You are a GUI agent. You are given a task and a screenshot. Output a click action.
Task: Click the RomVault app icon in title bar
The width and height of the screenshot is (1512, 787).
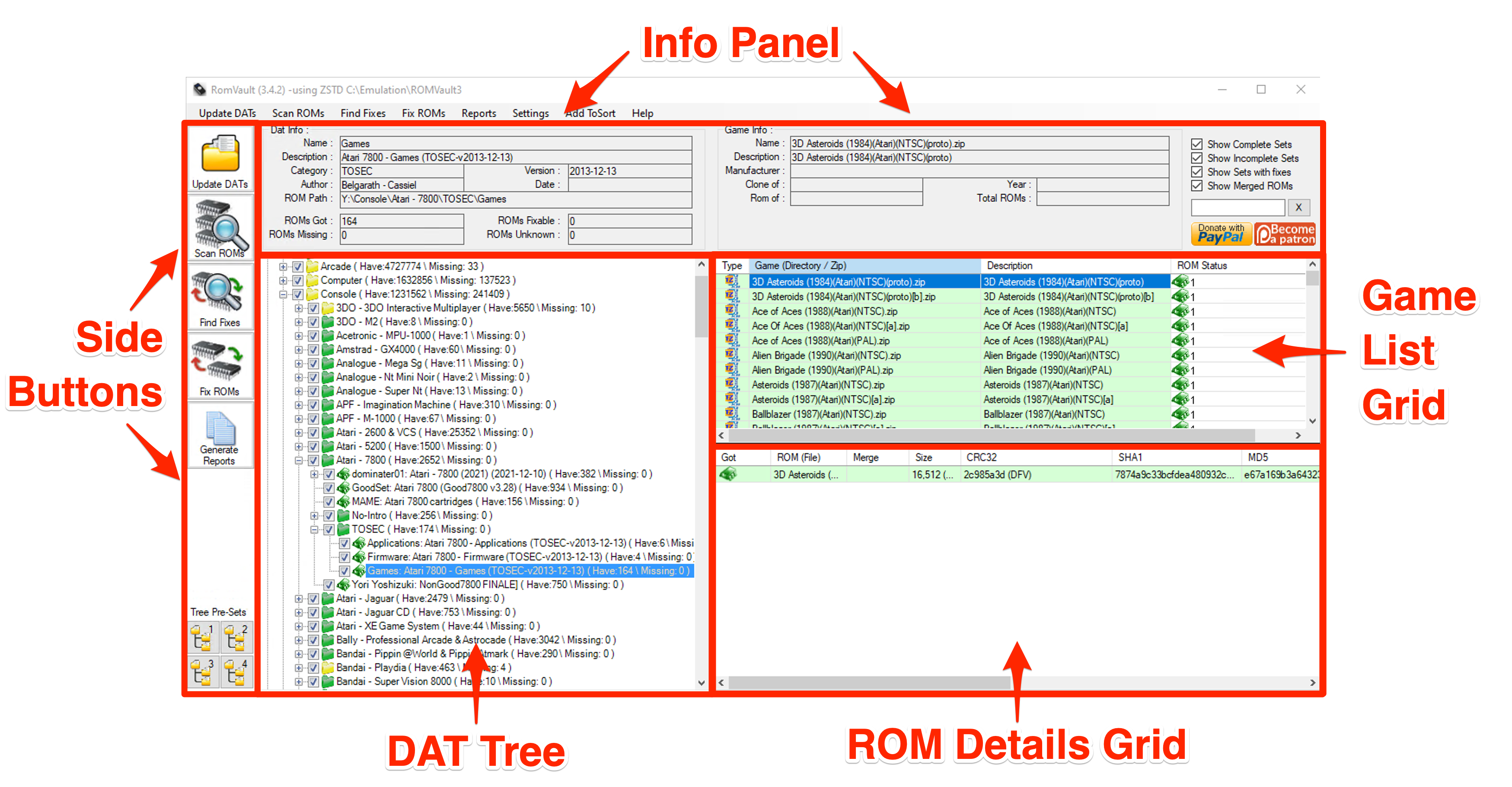click(x=200, y=89)
